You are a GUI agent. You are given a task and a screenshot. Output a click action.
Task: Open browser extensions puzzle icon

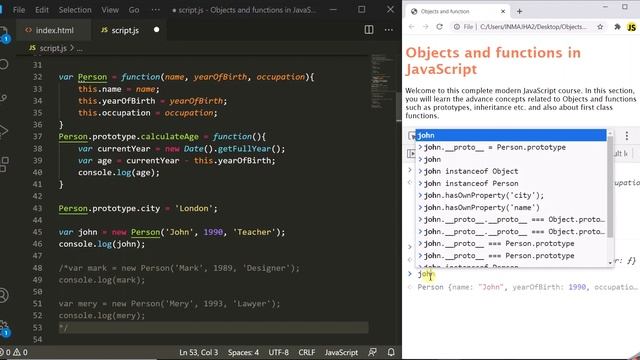[617, 27]
